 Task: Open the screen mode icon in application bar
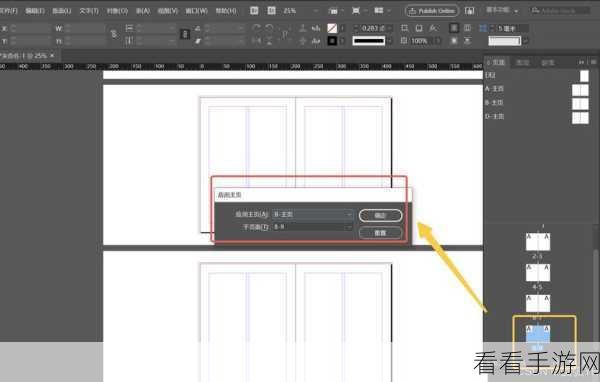pyautogui.click(x=356, y=11)
